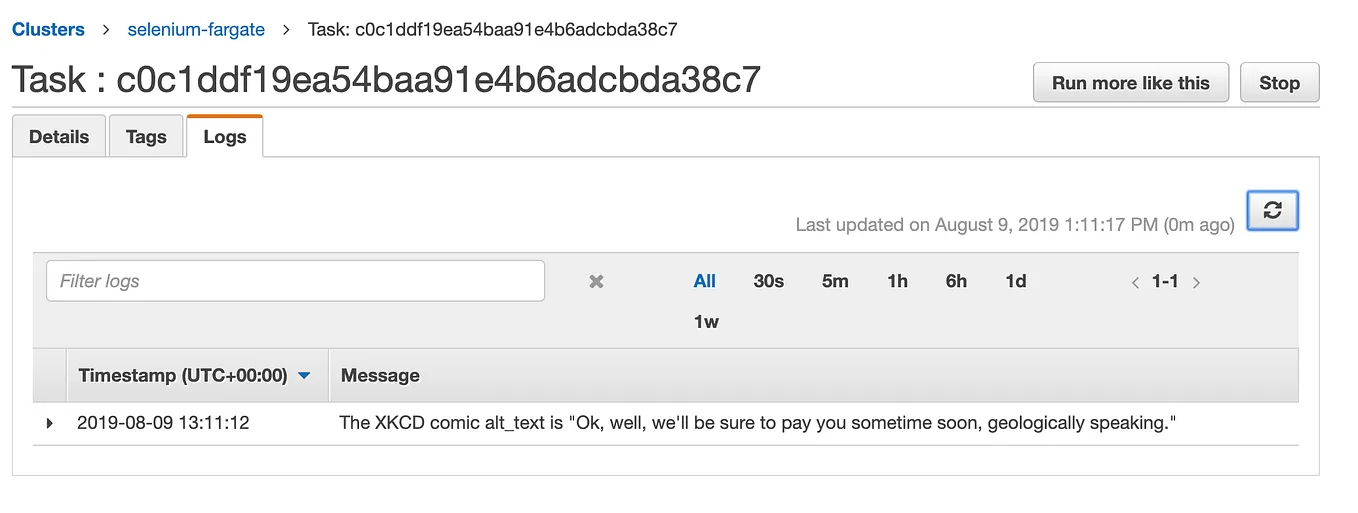
Task: Click the Run more like this button
Action: (1131, 83)
